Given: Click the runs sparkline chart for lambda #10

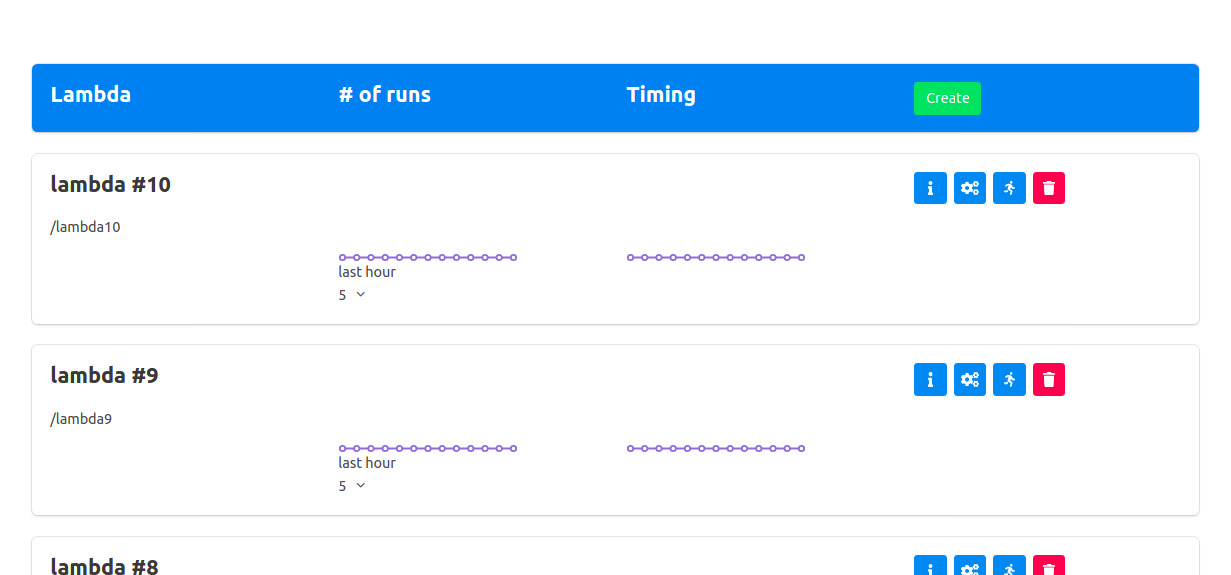Looking at the screenshot, I should [x=428, y=257].
